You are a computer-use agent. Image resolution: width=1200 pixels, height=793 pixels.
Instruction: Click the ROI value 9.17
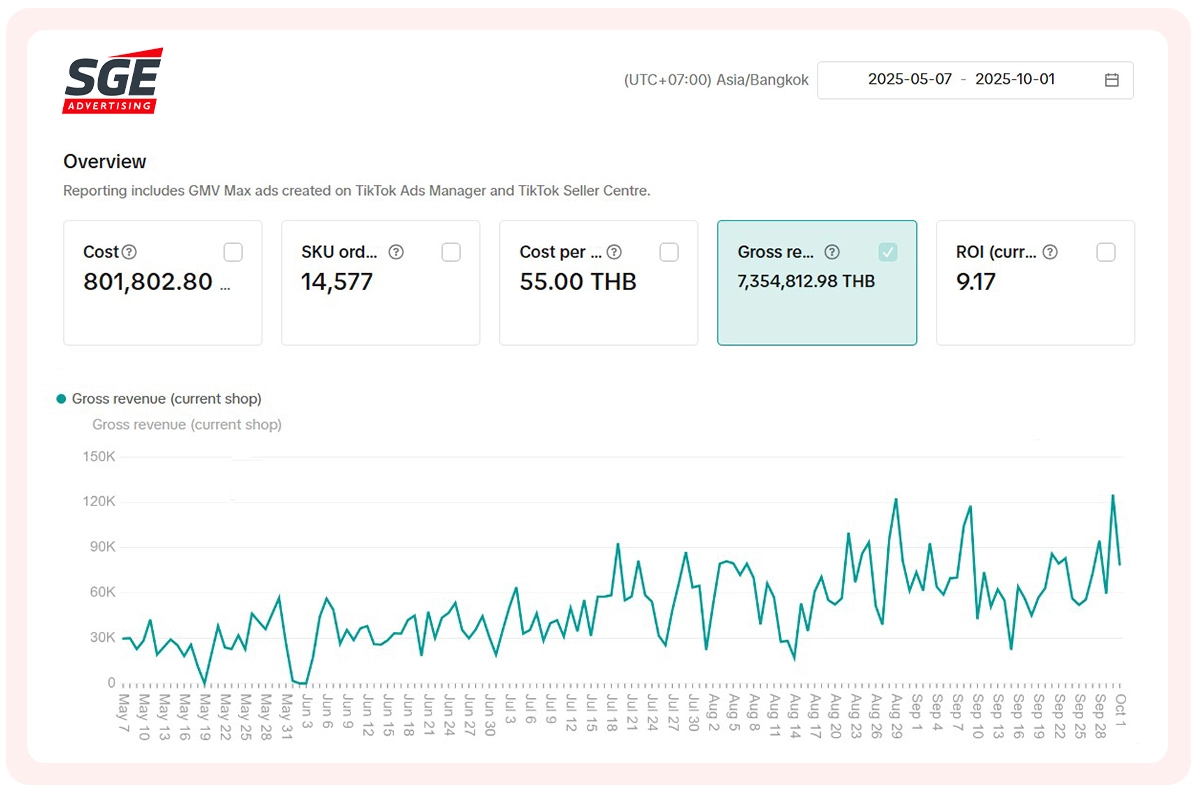[976, 282]
